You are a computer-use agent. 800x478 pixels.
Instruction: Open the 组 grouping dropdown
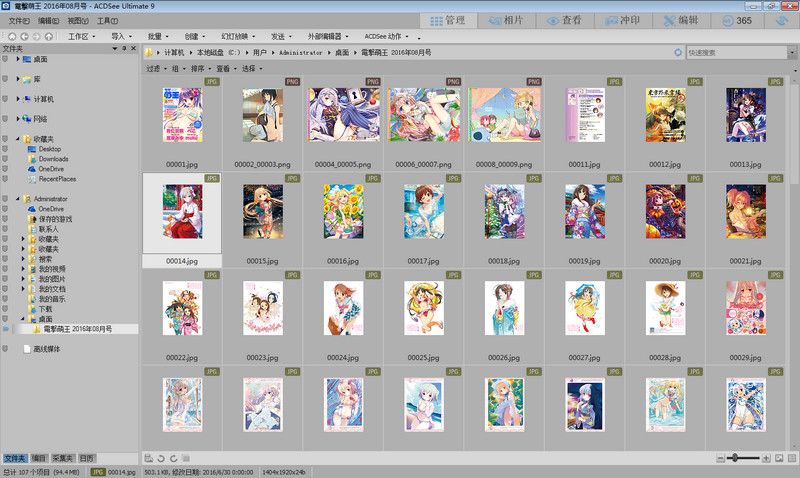click(x=178, y=68)
